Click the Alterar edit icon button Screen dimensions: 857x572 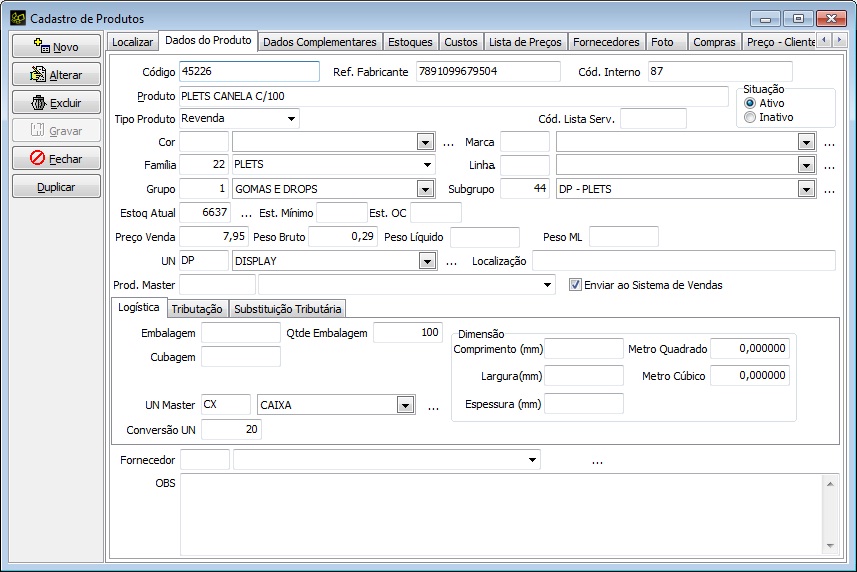[x=39, y=74]
